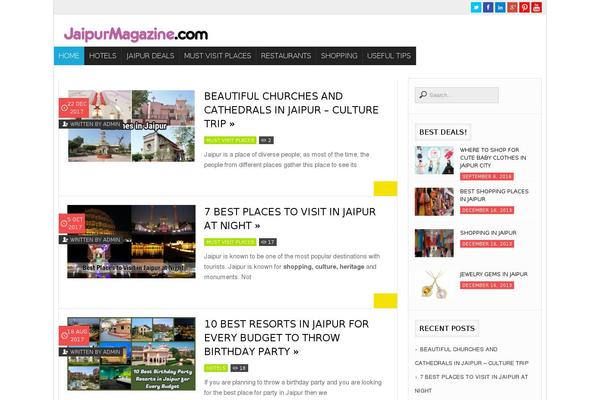Viewport: 600px width, 400px height.
Task: Click the Shopping in Jaipur deal thumbnail
Action: point(434,243)
